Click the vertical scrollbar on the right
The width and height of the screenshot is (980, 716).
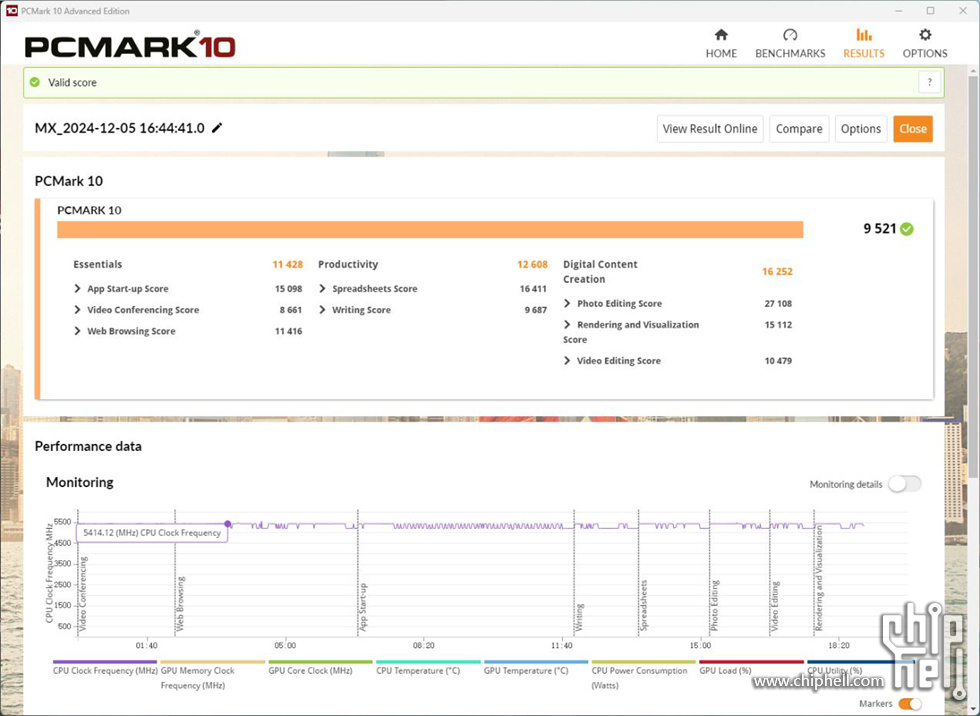coord(974,275)
